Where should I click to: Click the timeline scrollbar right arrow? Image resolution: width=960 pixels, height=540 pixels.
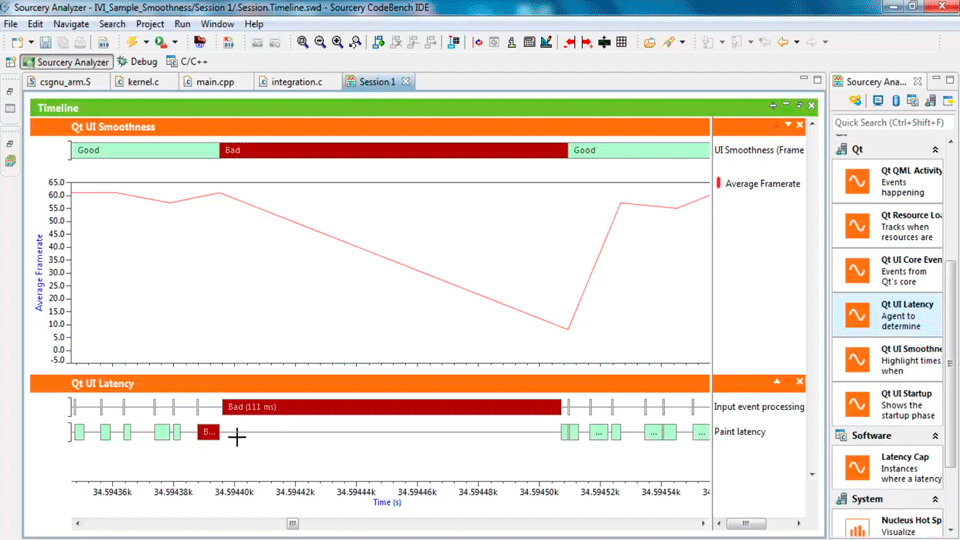[x=703, y=523]
